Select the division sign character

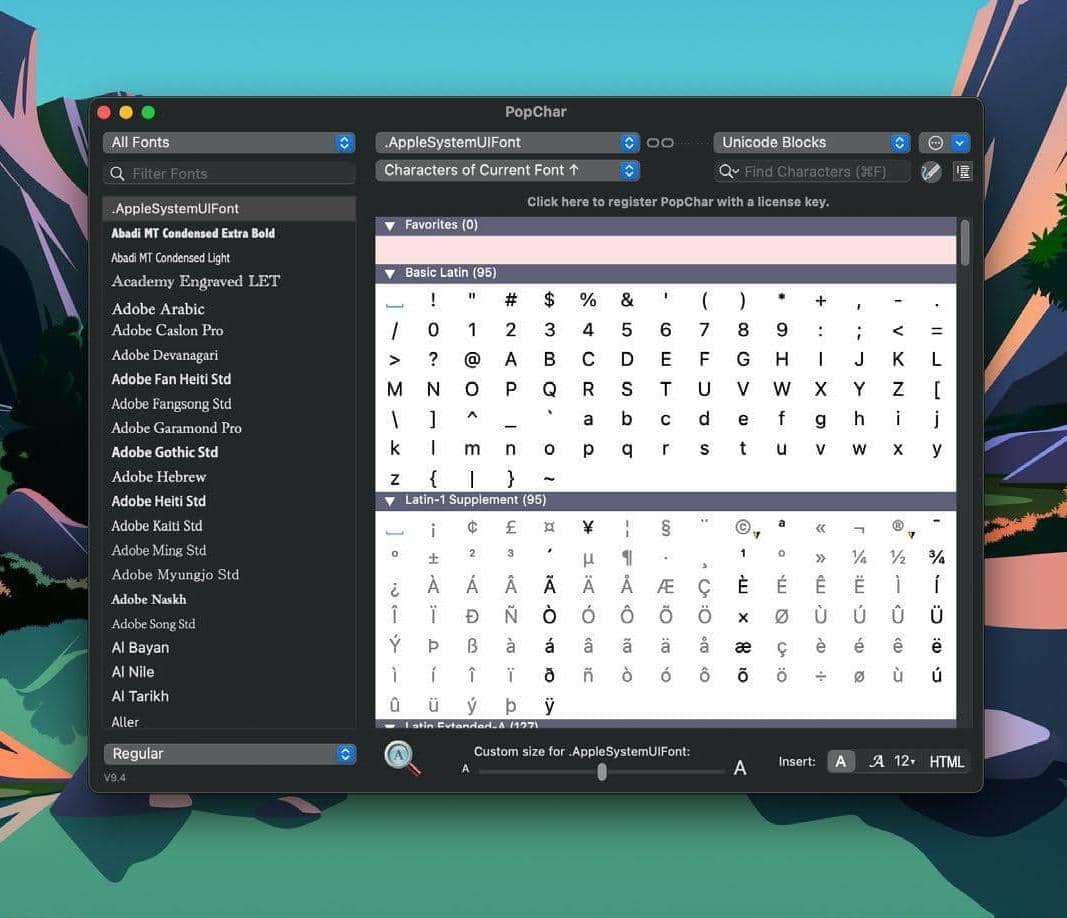[821, 676]
